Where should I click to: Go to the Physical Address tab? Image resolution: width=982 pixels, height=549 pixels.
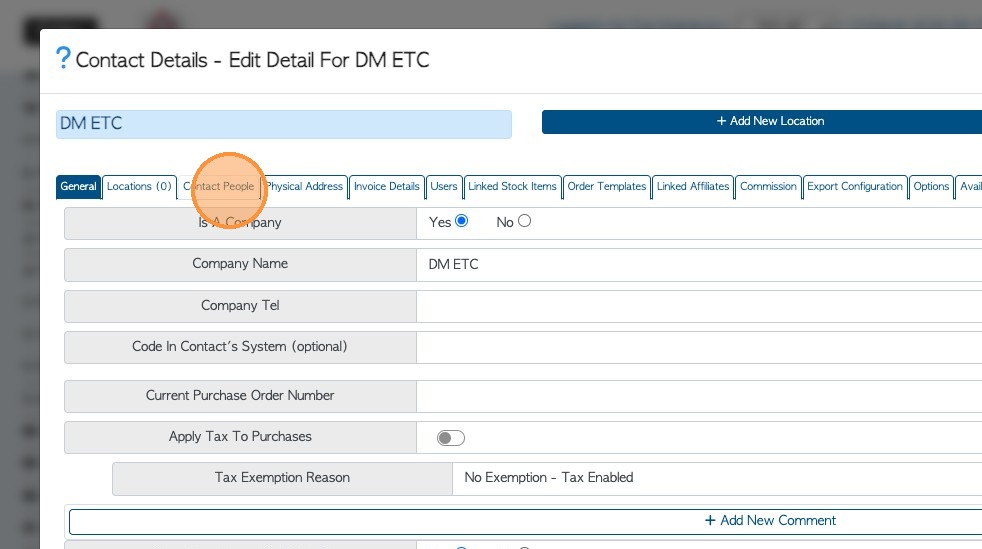[305, 187]
